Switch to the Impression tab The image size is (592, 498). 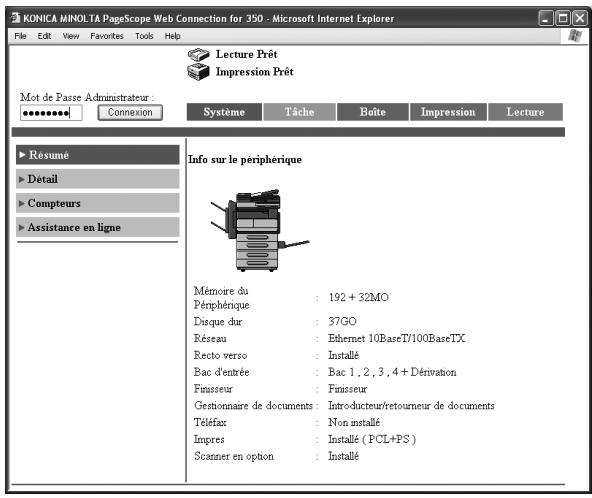coord(448,112)
